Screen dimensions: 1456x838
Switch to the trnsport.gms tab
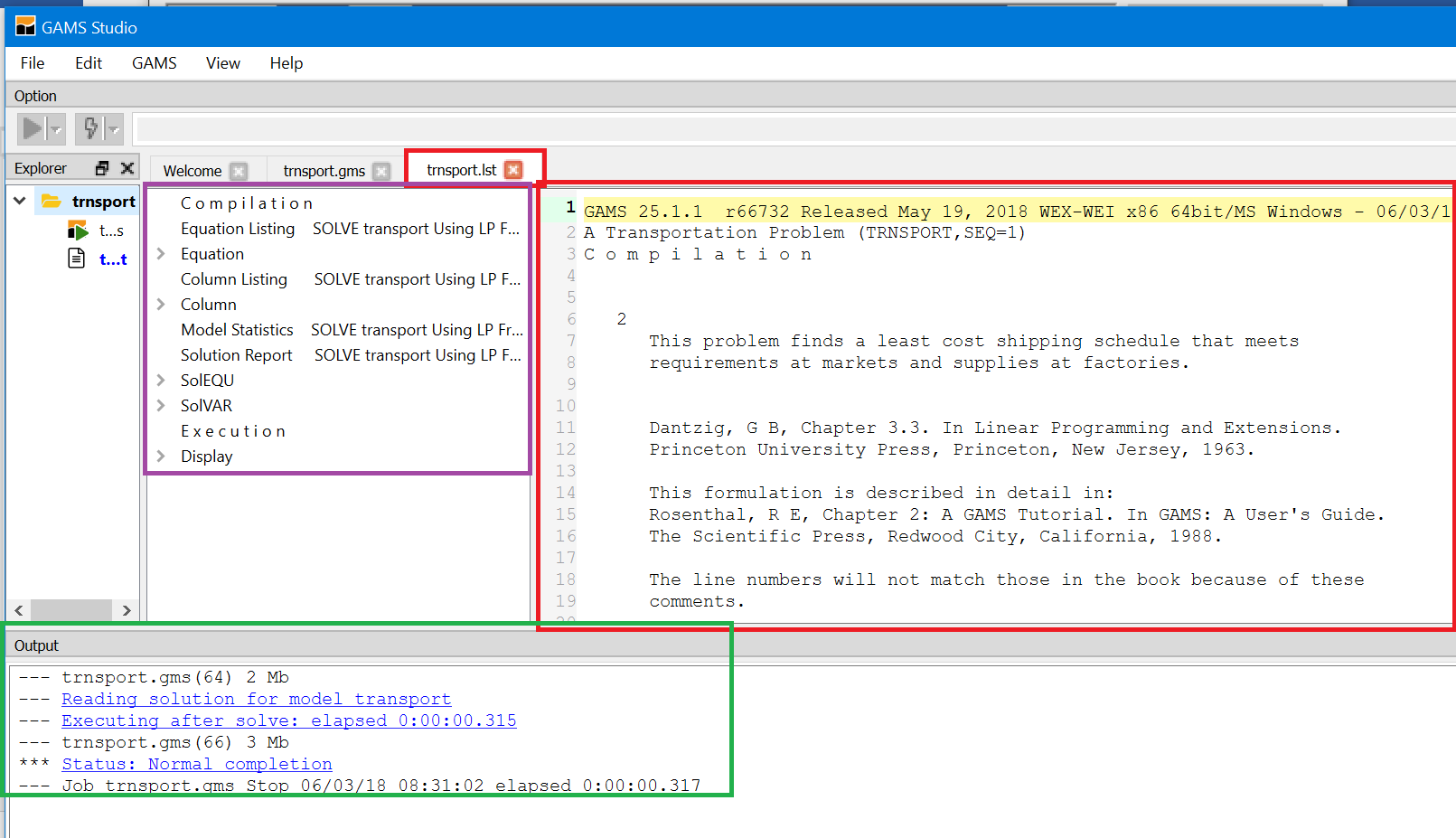coord(324,171)
